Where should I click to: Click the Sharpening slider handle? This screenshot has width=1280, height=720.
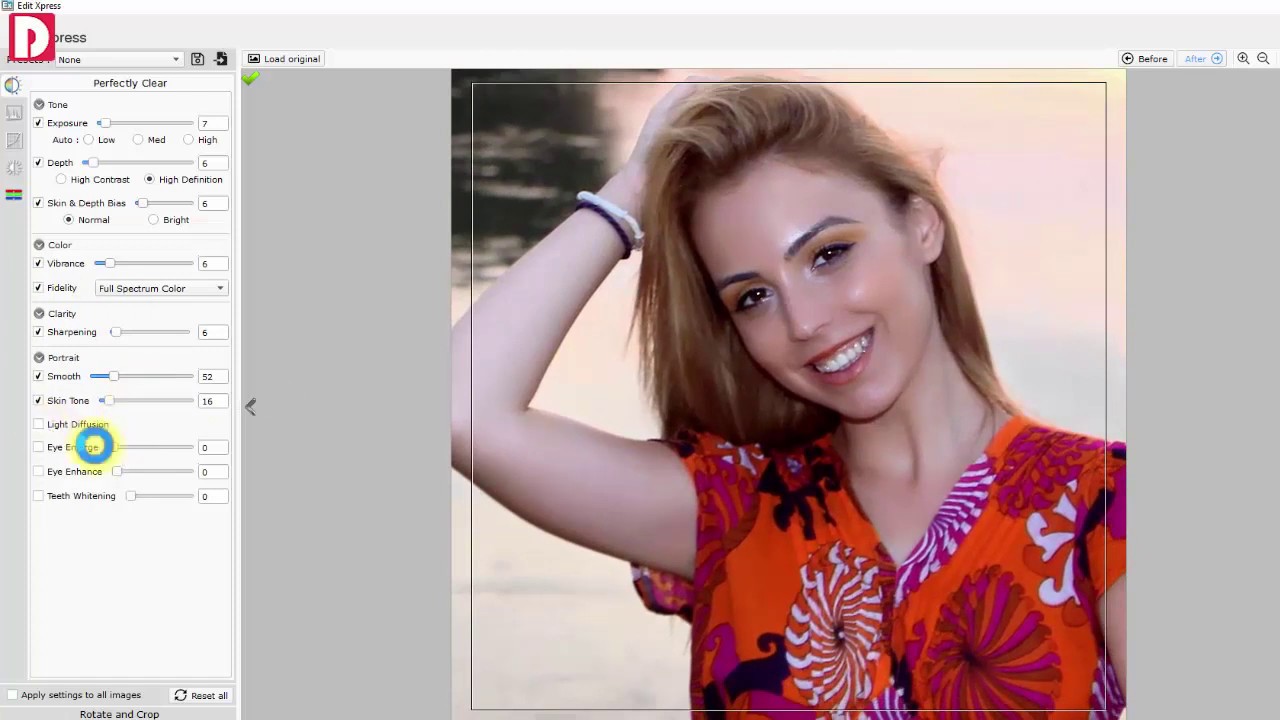click(115, 332)
